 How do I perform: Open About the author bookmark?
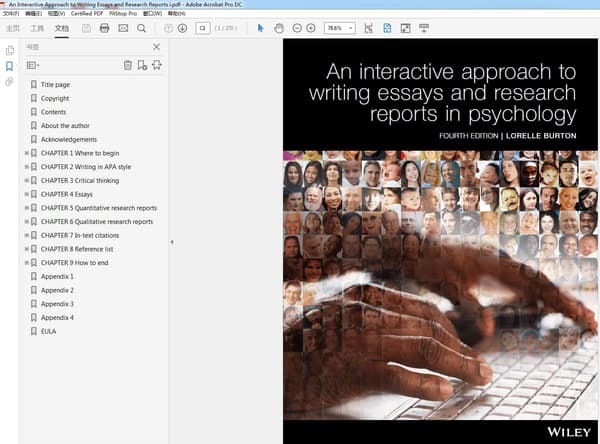pyautogui.click(x=65, y=126)
